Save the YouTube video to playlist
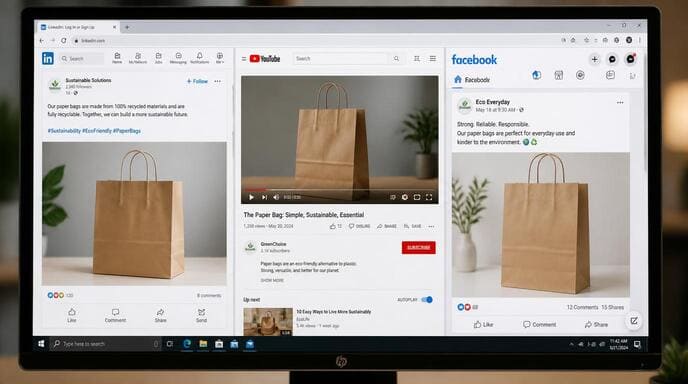 pos(412,226)
